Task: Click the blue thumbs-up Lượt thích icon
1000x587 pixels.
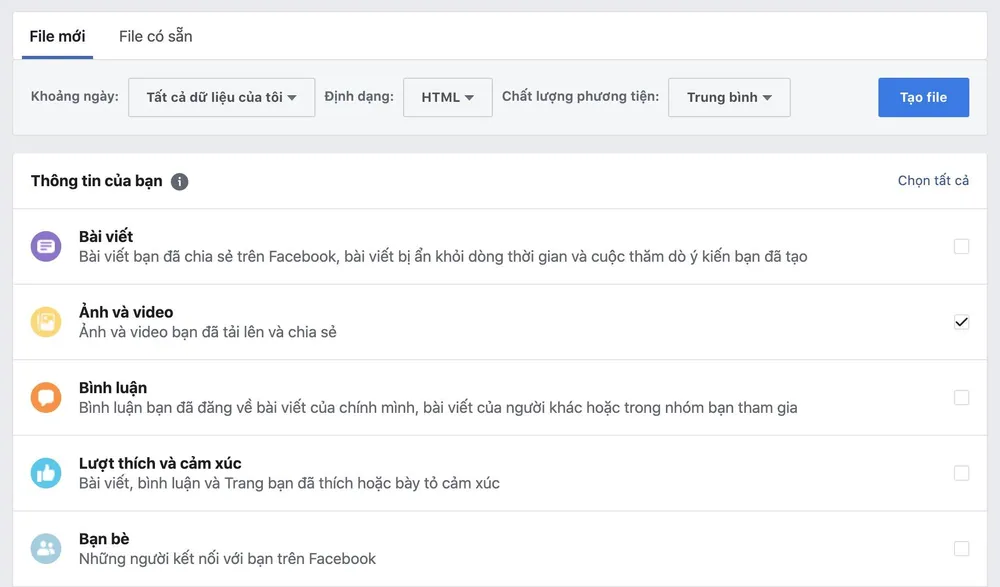Action: [x=46, y=472]
